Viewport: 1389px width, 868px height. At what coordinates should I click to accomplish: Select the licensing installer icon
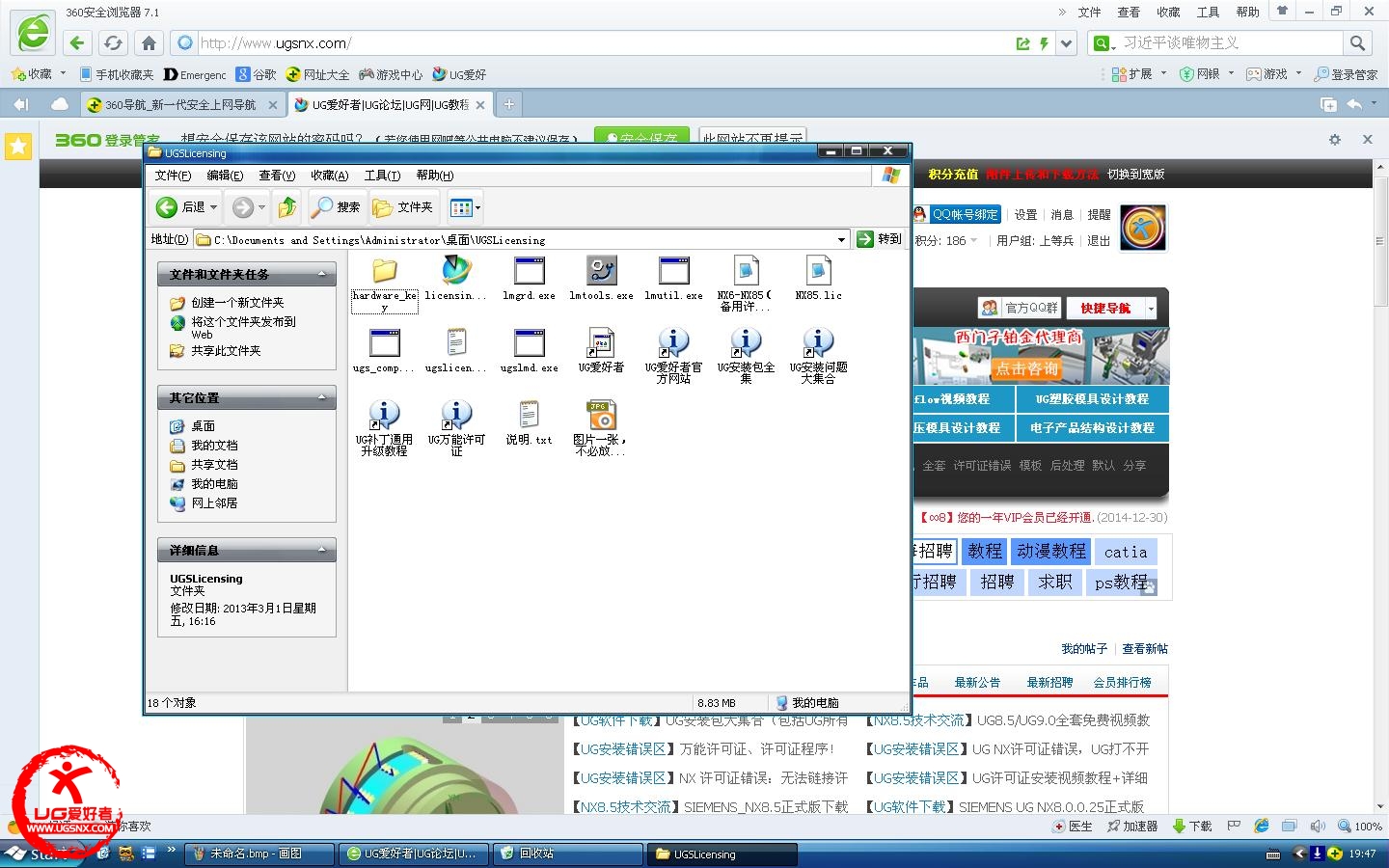(x=456, y=271)
